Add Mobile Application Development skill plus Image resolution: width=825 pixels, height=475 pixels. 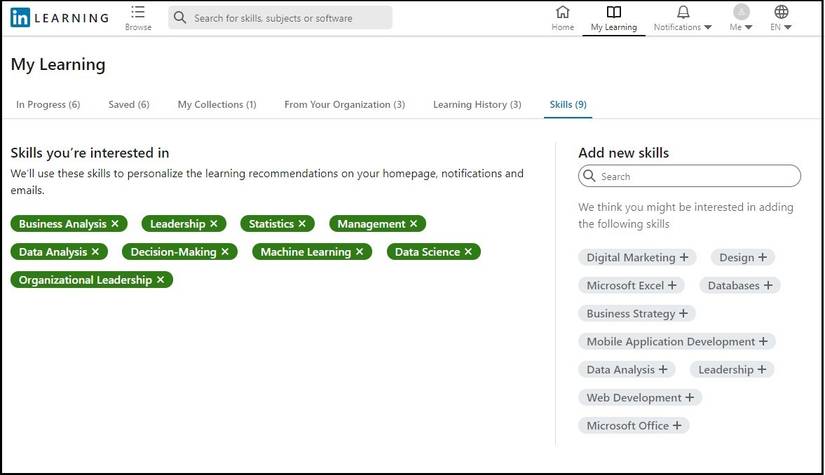click(x=763, y=341)
